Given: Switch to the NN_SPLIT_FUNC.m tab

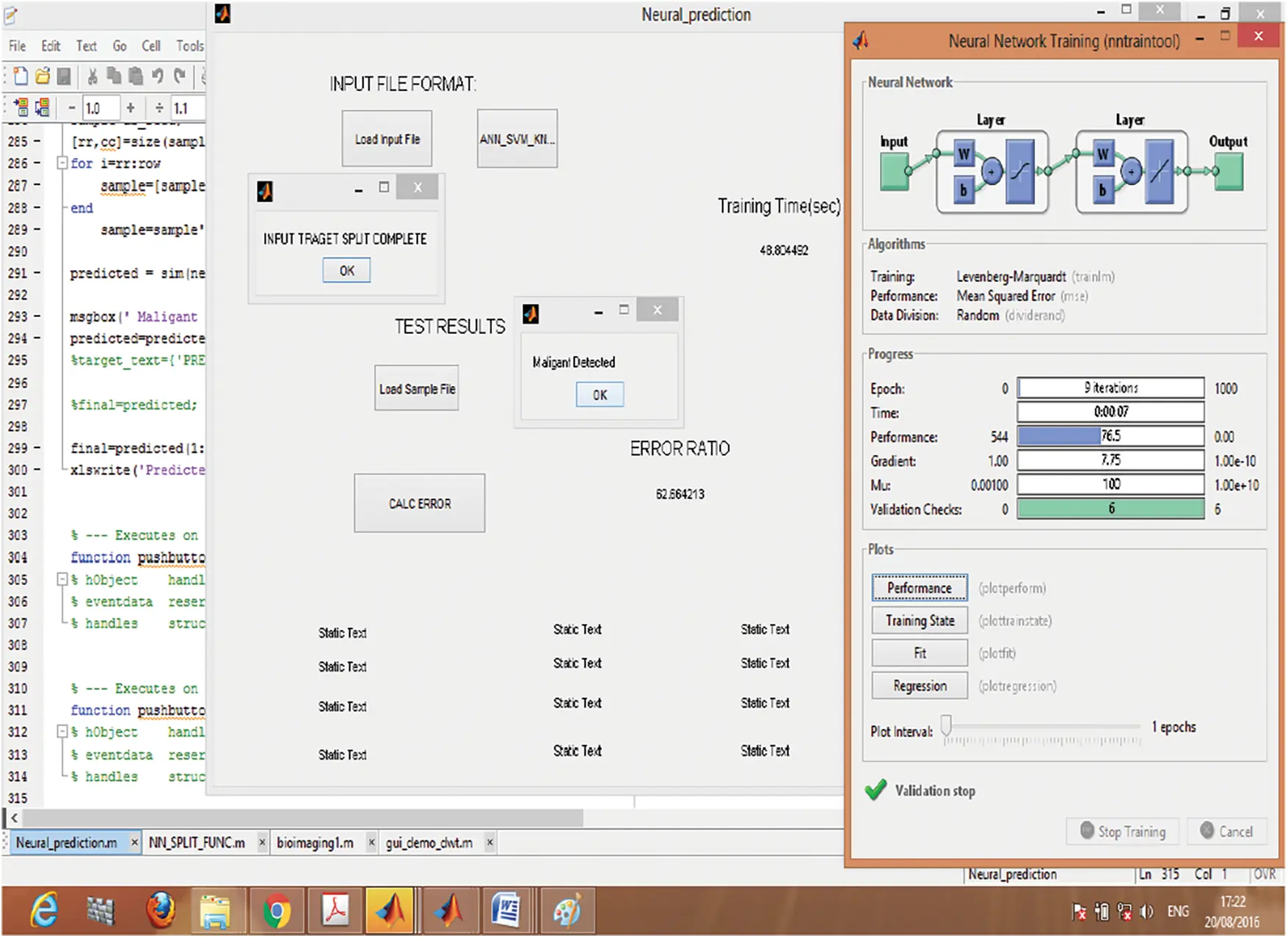Looking at the screenshot, I should (197, 843).
